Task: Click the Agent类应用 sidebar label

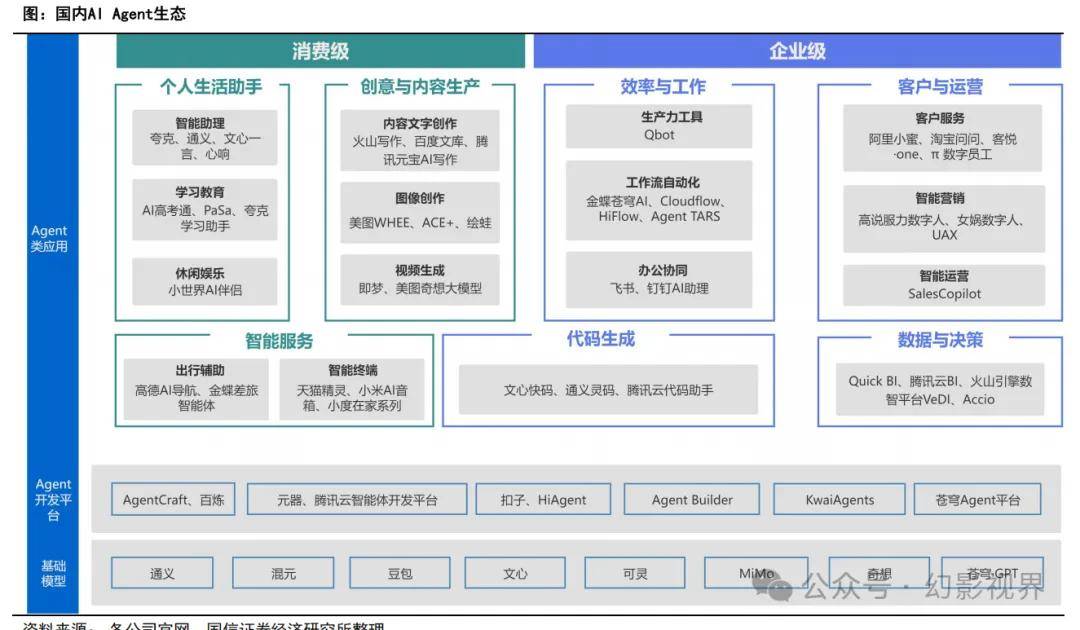Action: pos(49,238)
